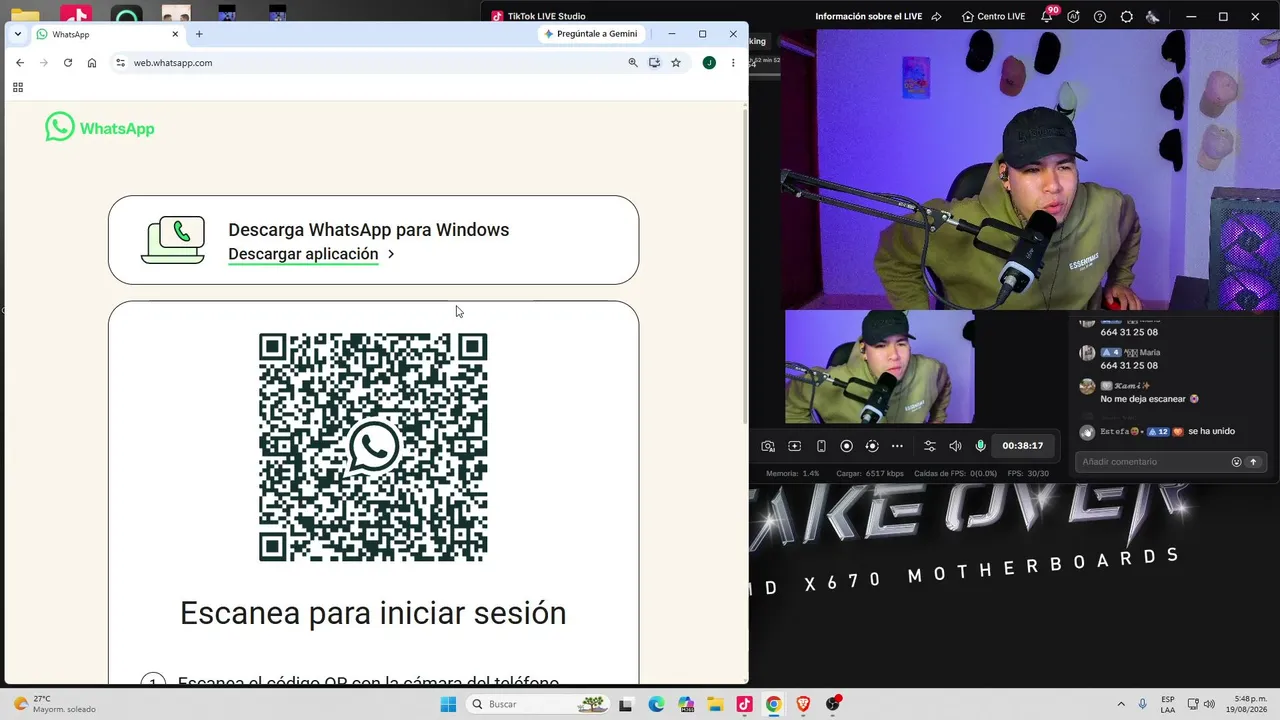
Task: Reload the WhatsApp Web page
Action: (x=68, y=62)
